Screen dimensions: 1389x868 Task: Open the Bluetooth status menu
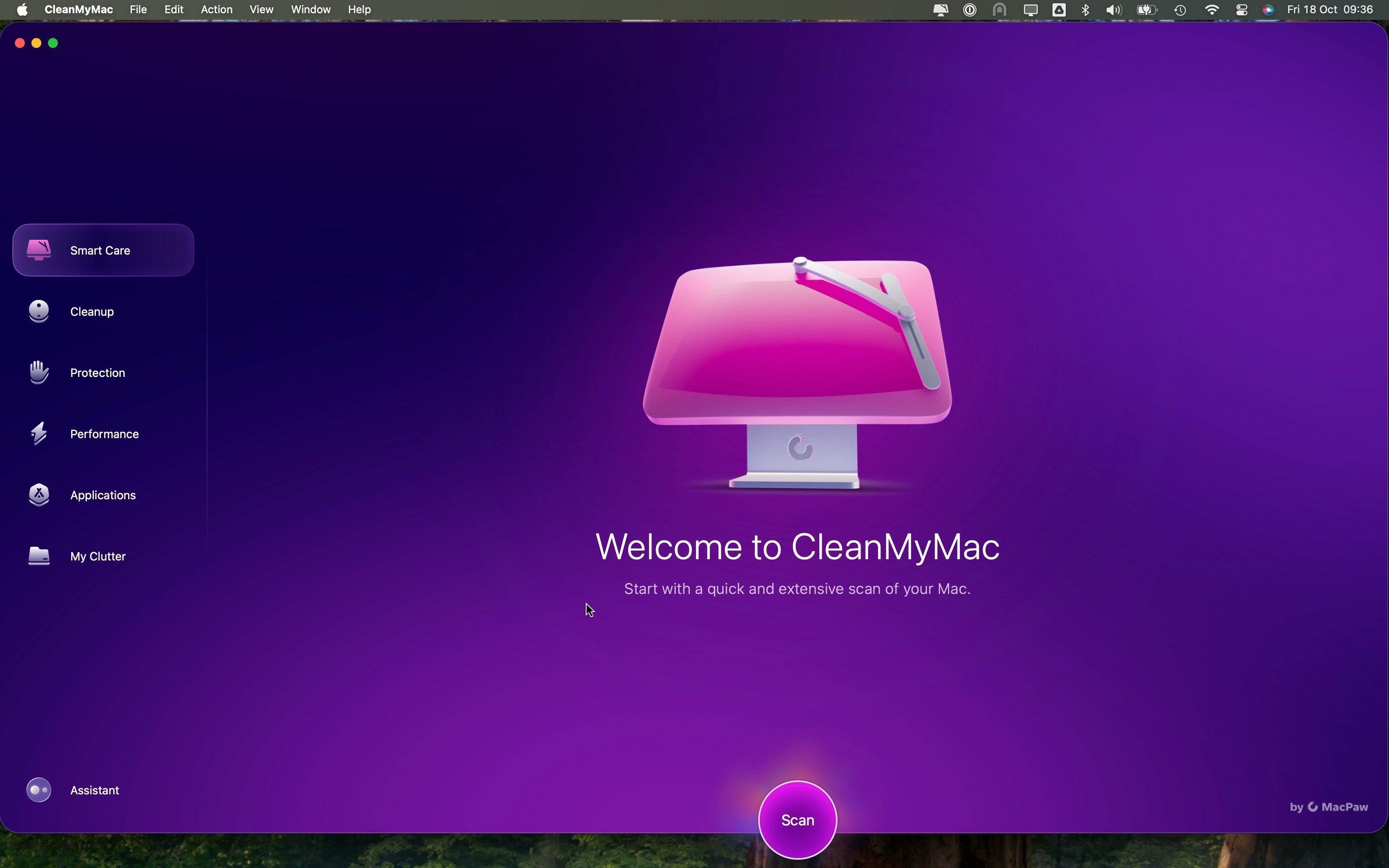coord(1086,10)
